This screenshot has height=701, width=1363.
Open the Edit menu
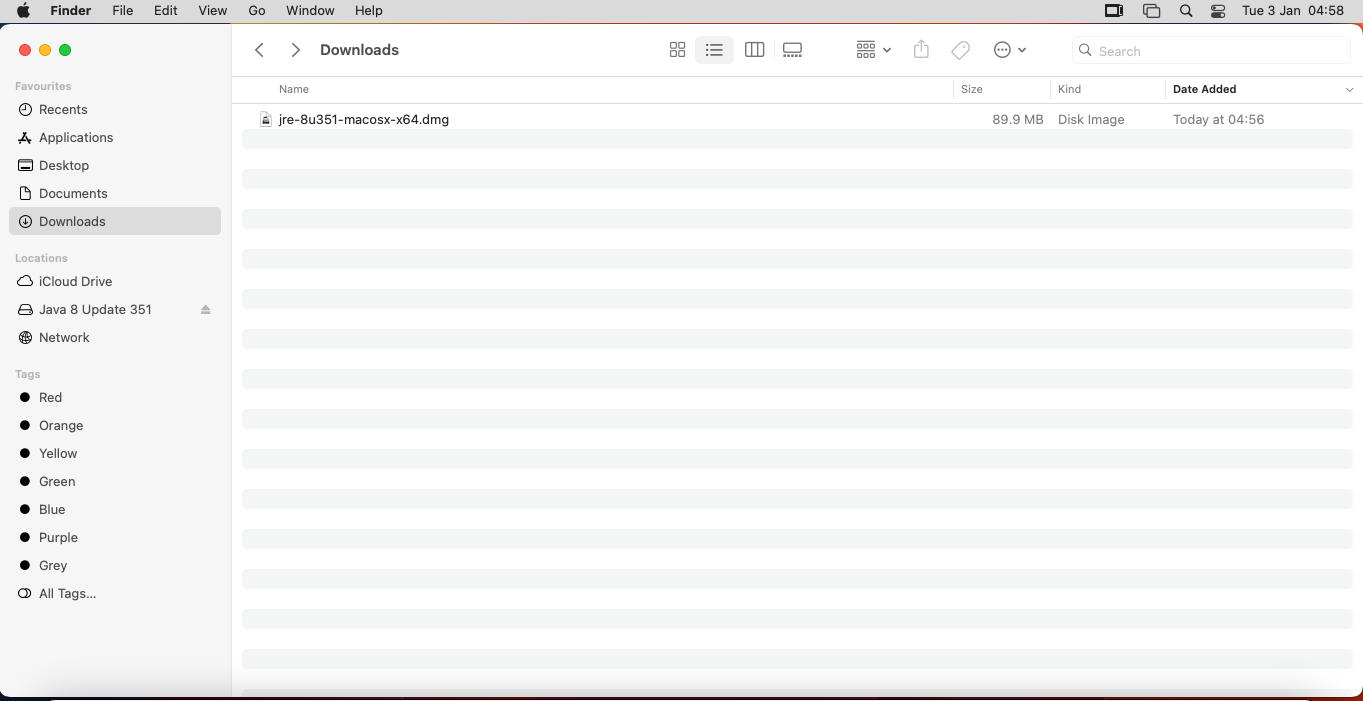coord(166,11)
